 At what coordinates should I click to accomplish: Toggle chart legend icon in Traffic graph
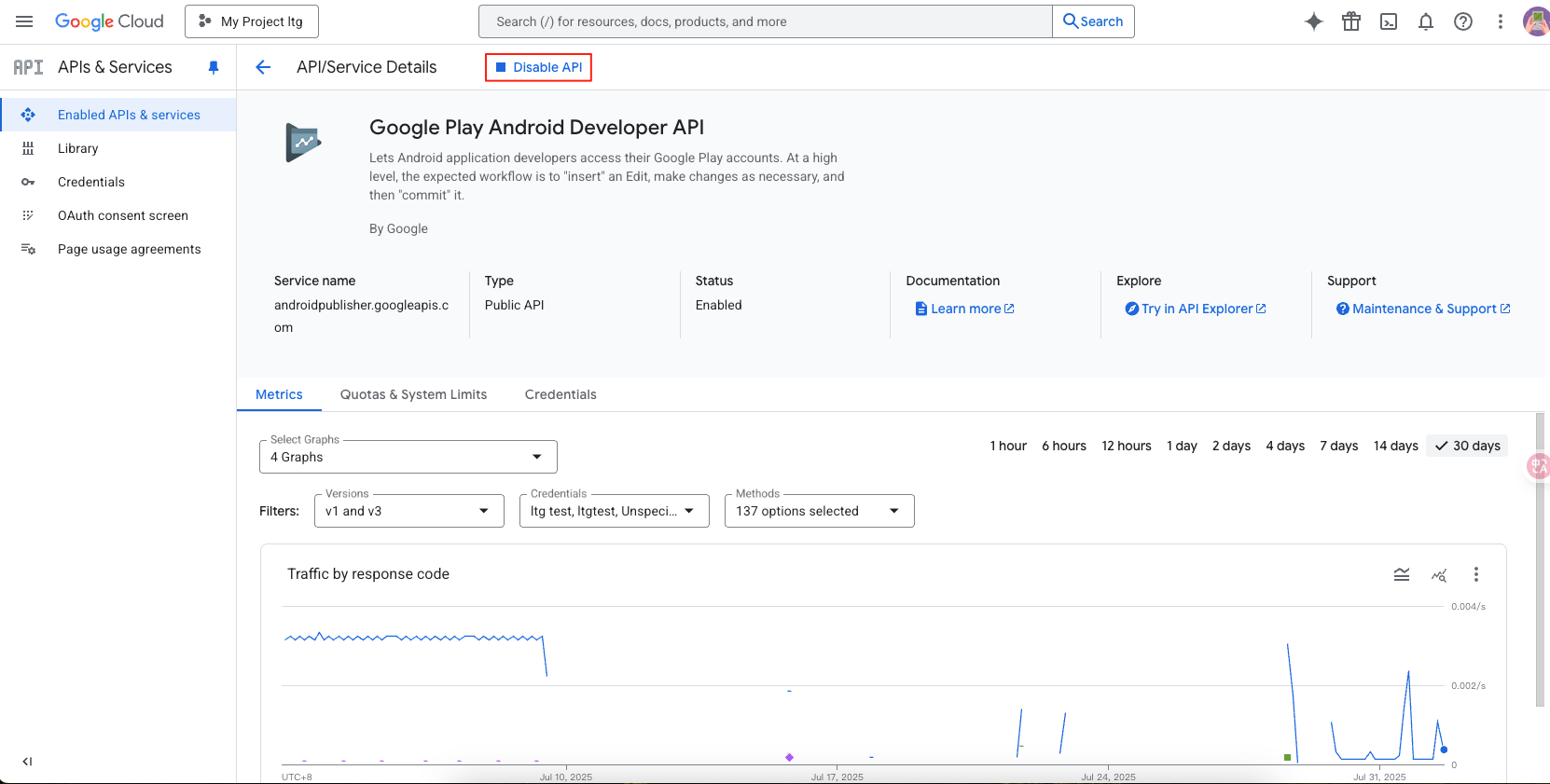click(x=1401, y=574)
